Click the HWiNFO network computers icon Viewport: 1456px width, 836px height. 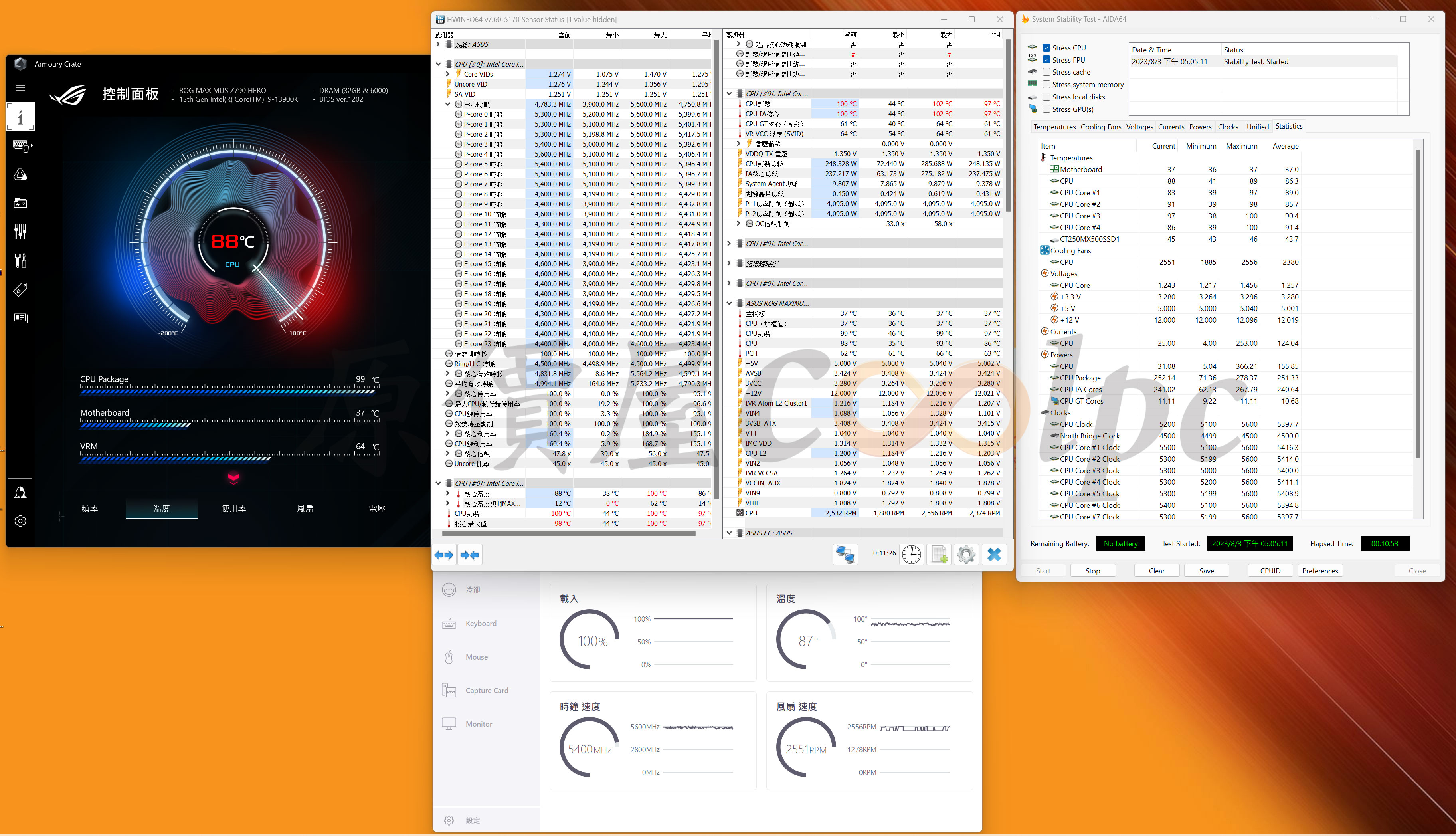845,555
